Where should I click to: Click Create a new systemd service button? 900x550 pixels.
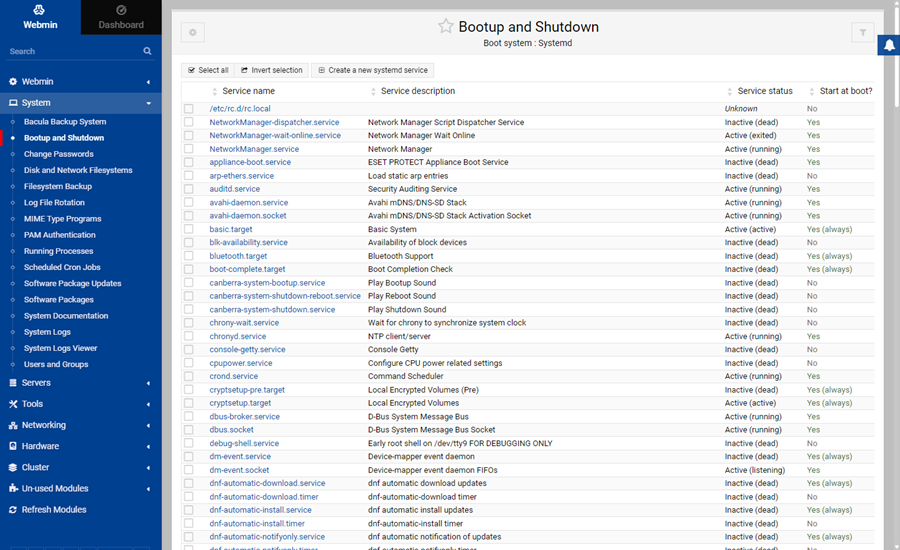(x=372, y=70)
